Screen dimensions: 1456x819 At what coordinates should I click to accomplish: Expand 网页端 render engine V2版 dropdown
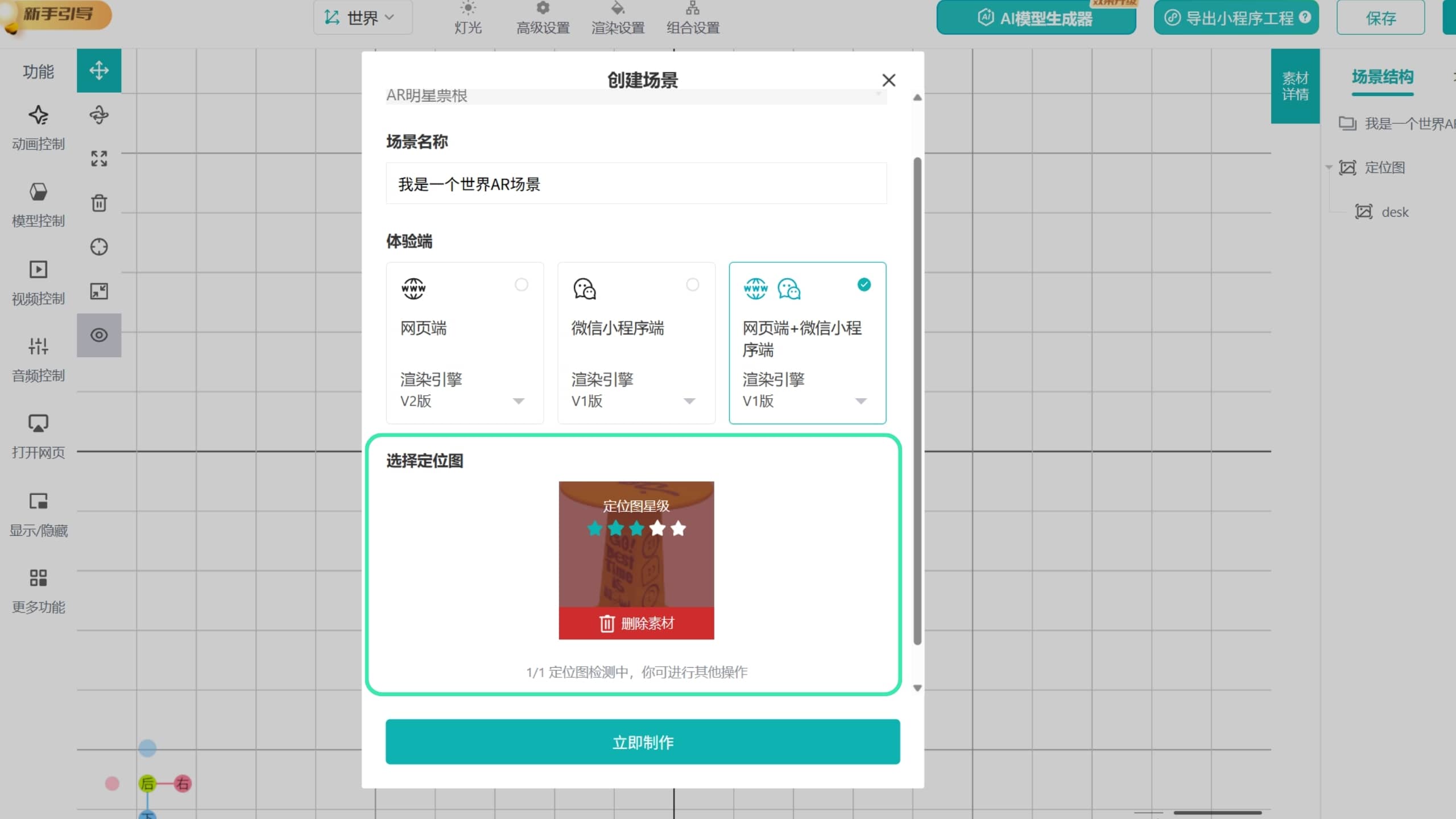[463, 401]
